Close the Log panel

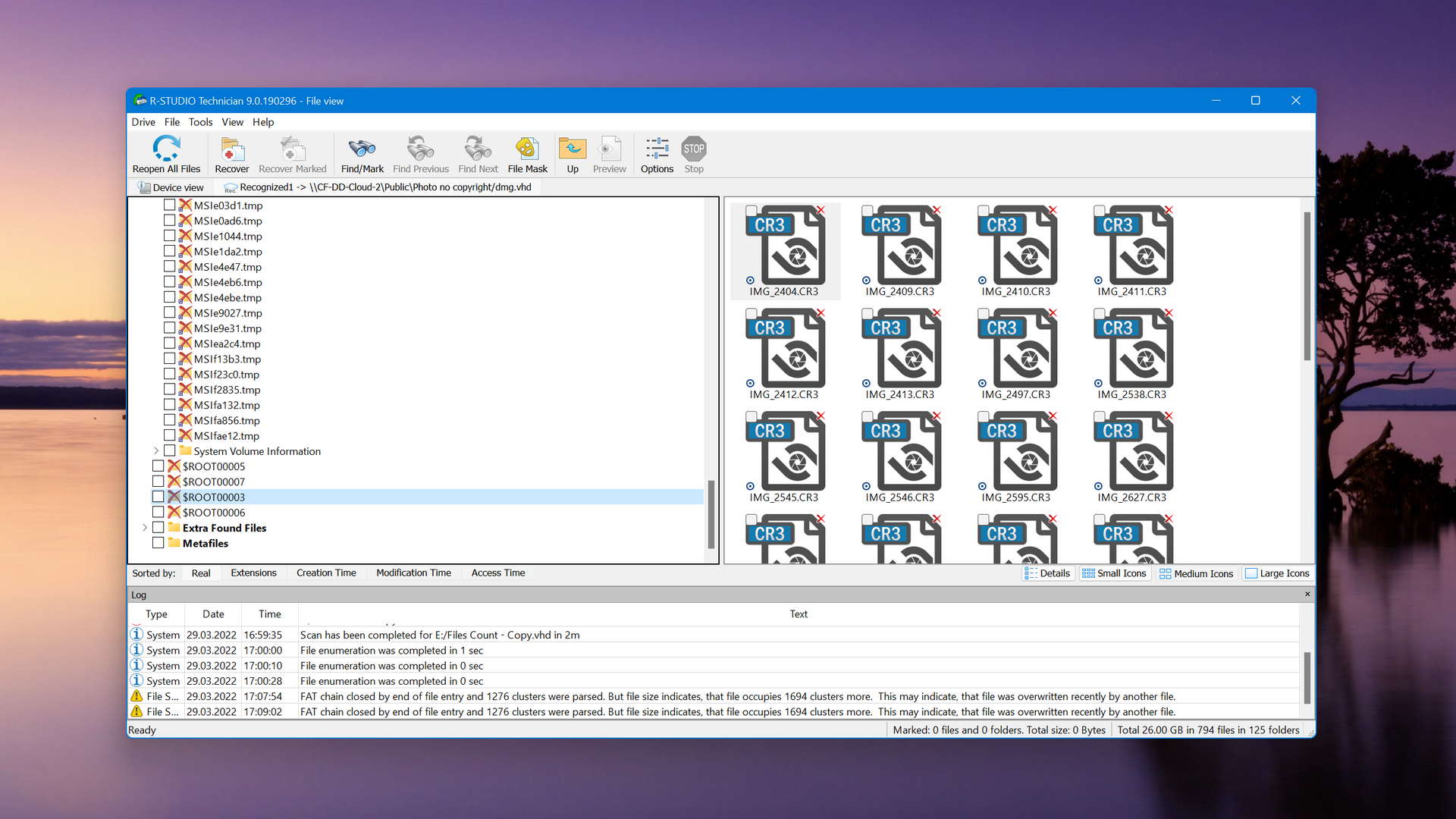coord(1307,595)
